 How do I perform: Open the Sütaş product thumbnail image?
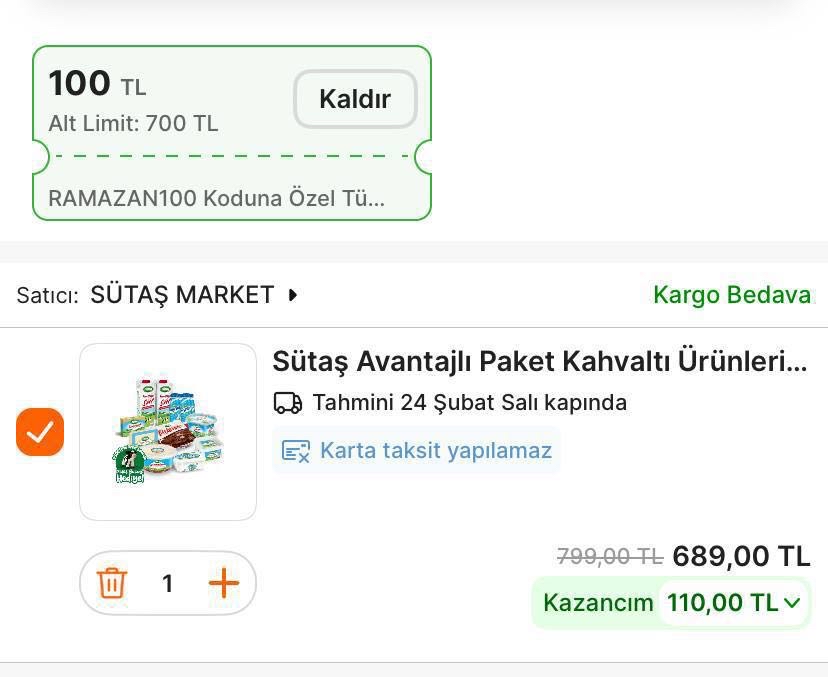[168, 432]
